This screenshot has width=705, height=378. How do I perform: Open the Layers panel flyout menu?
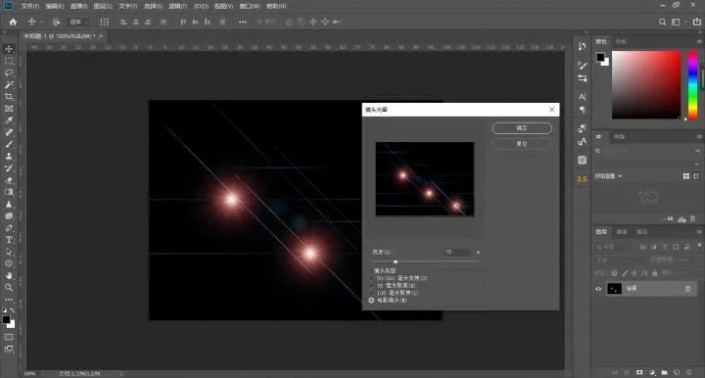tap(699, 232)
